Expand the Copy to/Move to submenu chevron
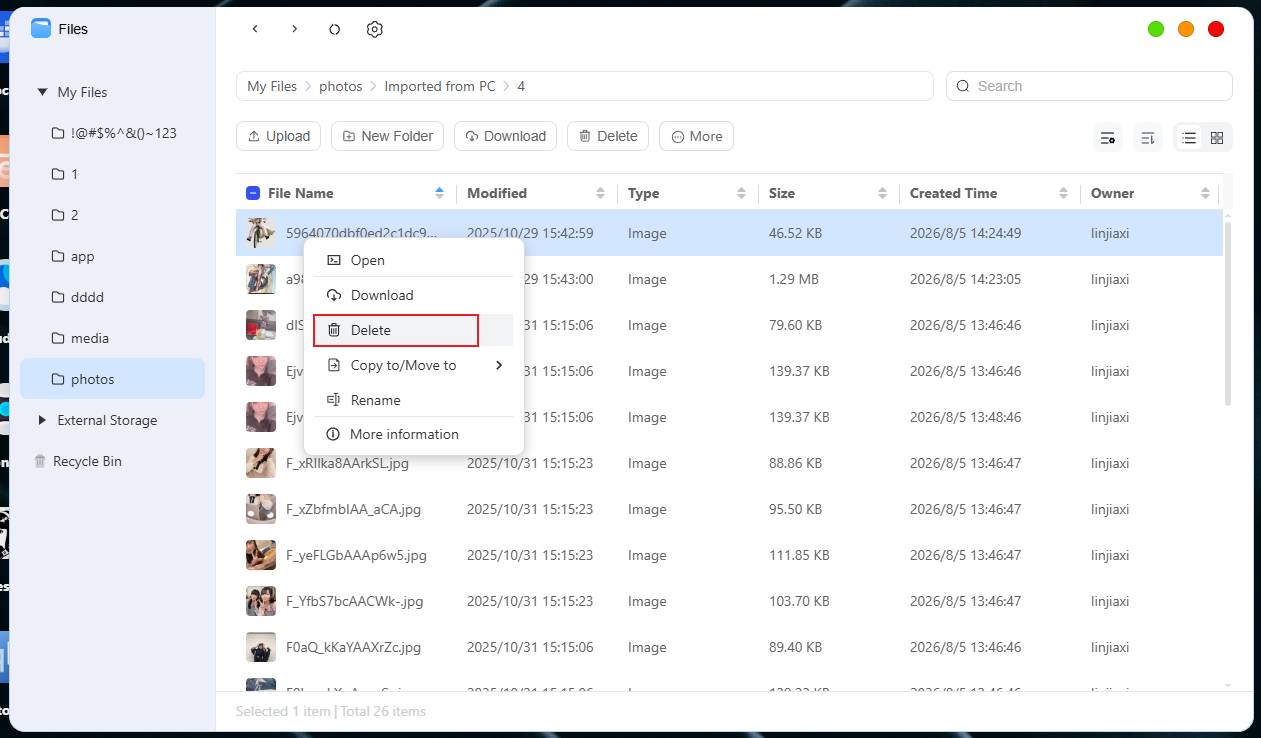 (499, 365)
